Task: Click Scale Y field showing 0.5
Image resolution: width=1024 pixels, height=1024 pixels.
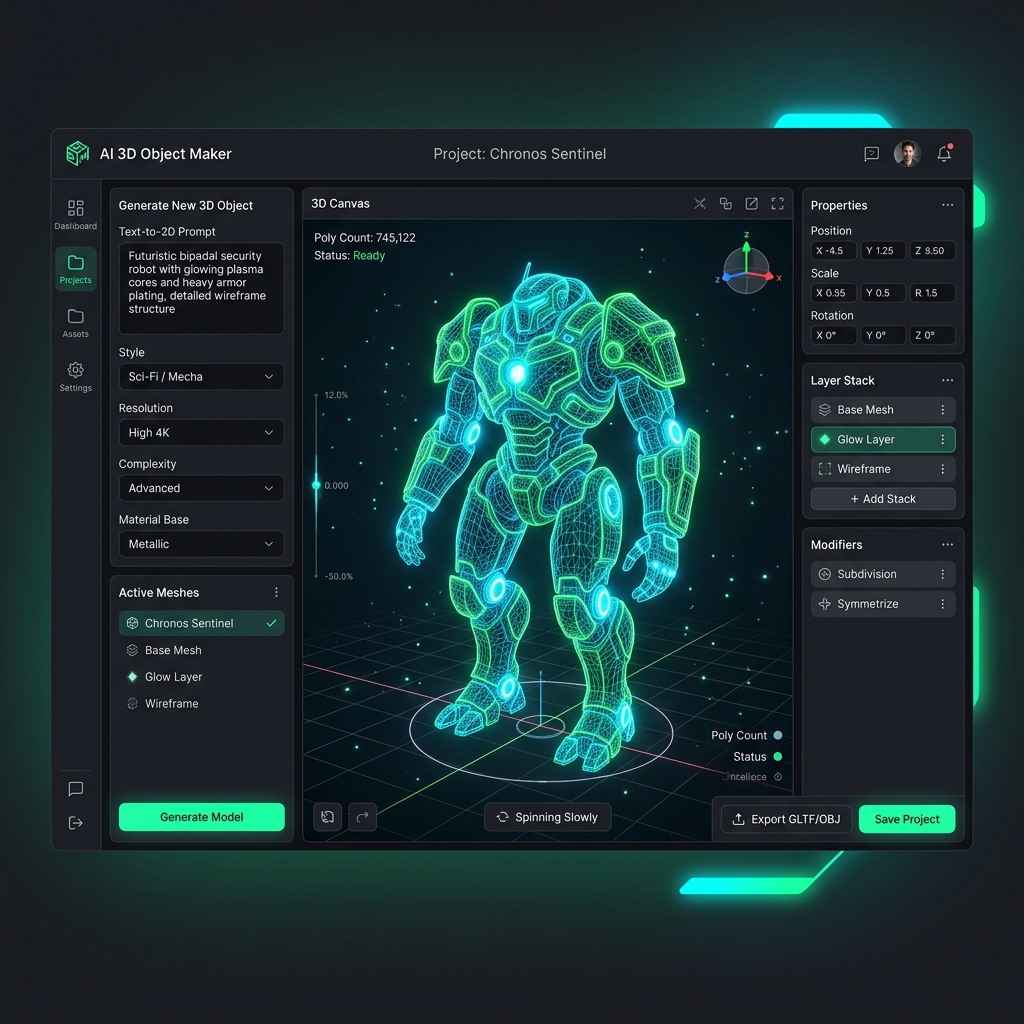Action: coord(883,293)
